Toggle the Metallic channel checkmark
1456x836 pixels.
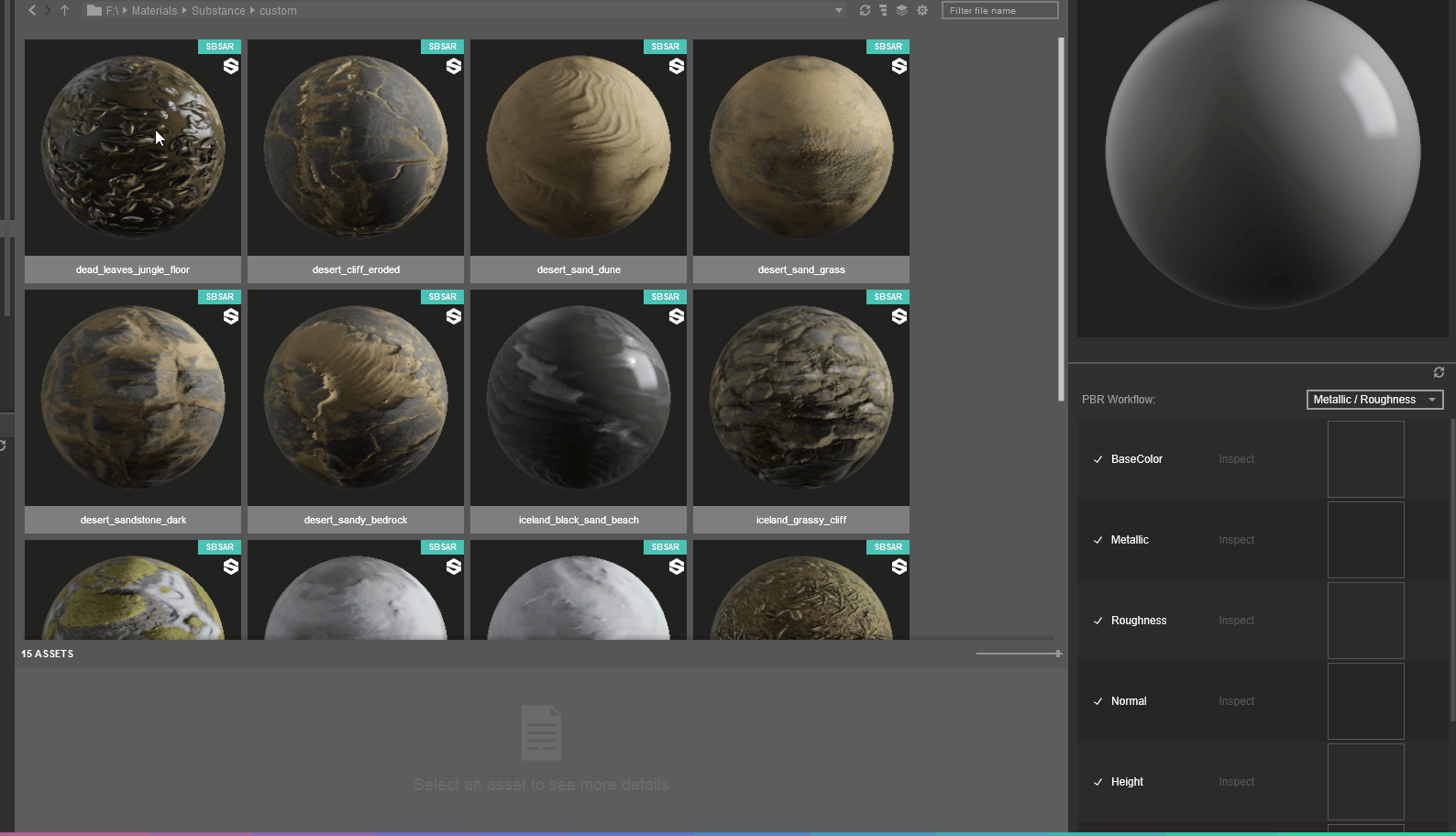click(x=1098, y=540)
